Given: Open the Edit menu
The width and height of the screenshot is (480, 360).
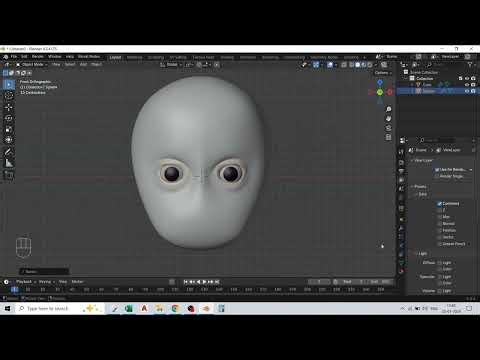Looking at the screenshot, I should point(24,57).
